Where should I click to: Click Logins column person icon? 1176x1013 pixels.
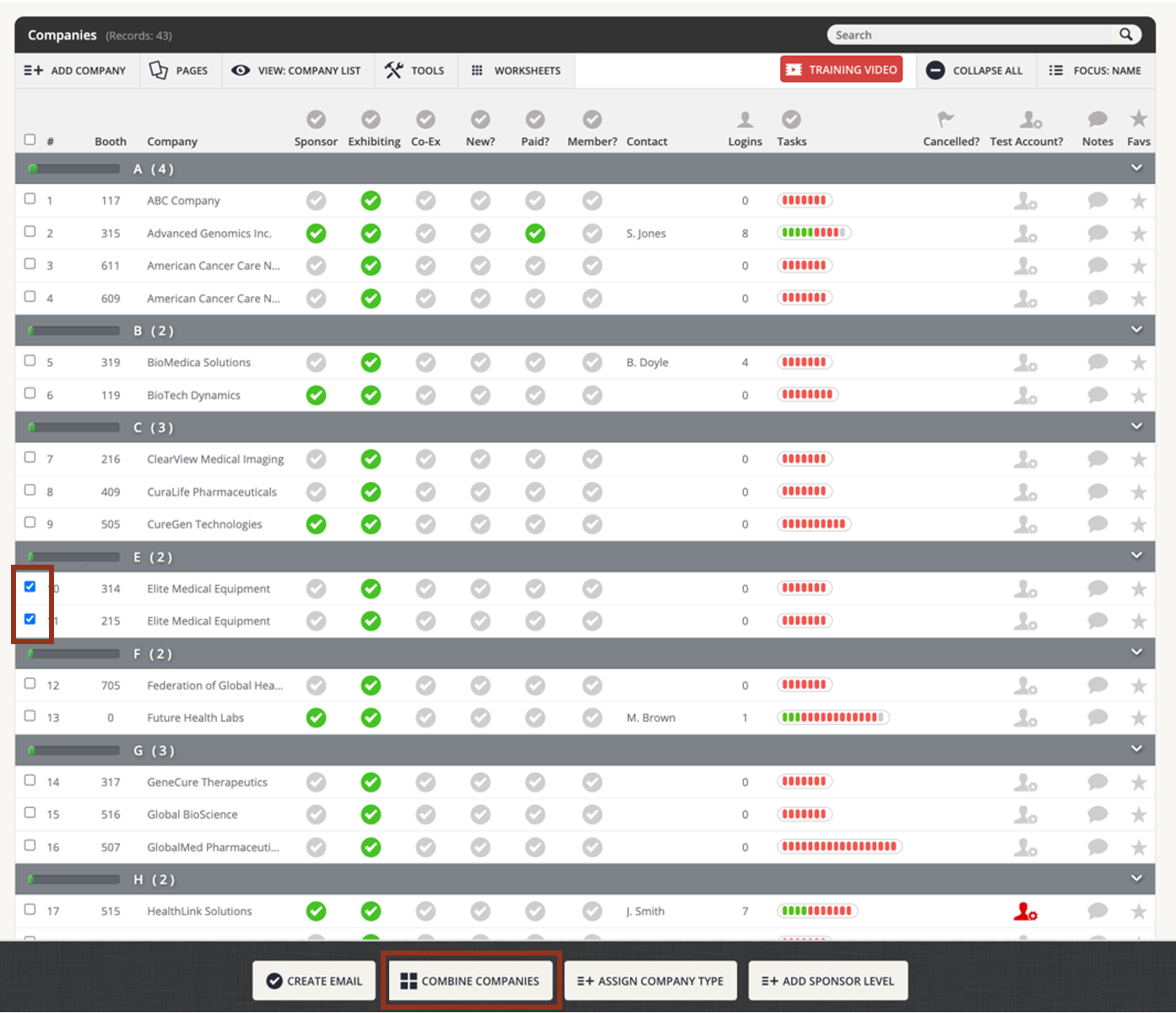coord(745,120)
